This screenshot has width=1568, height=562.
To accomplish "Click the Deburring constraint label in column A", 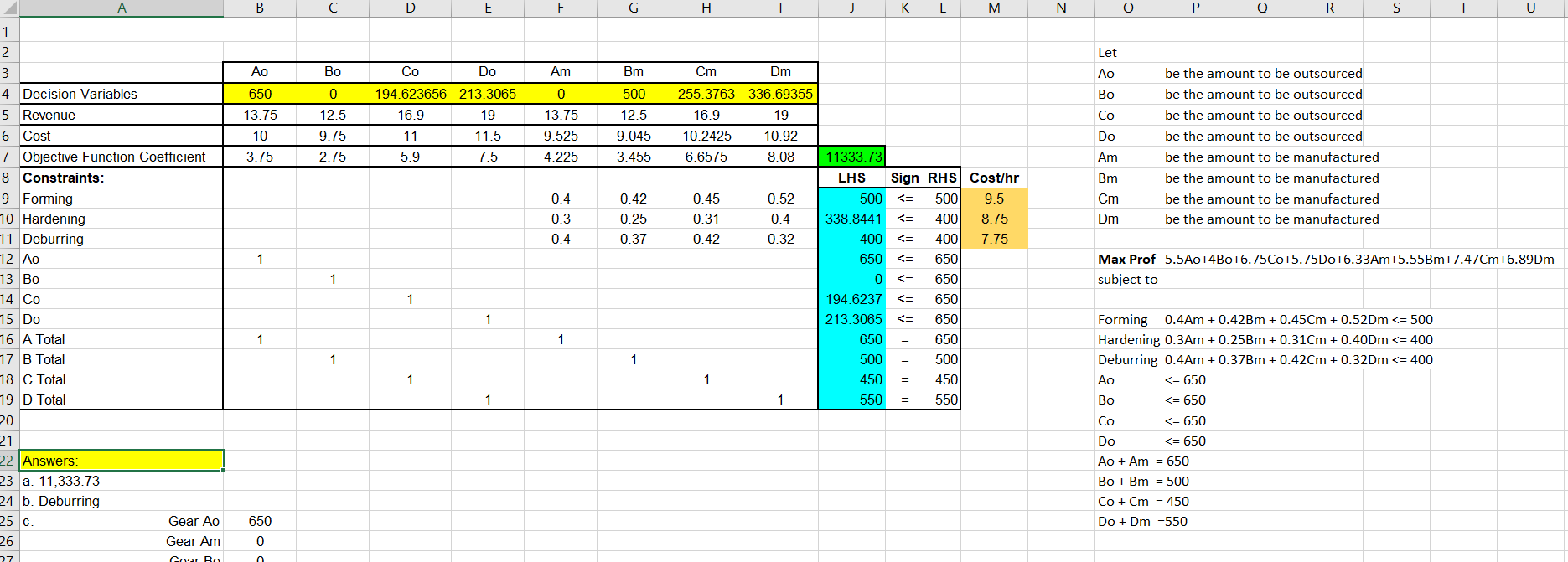I will point(122,239).
